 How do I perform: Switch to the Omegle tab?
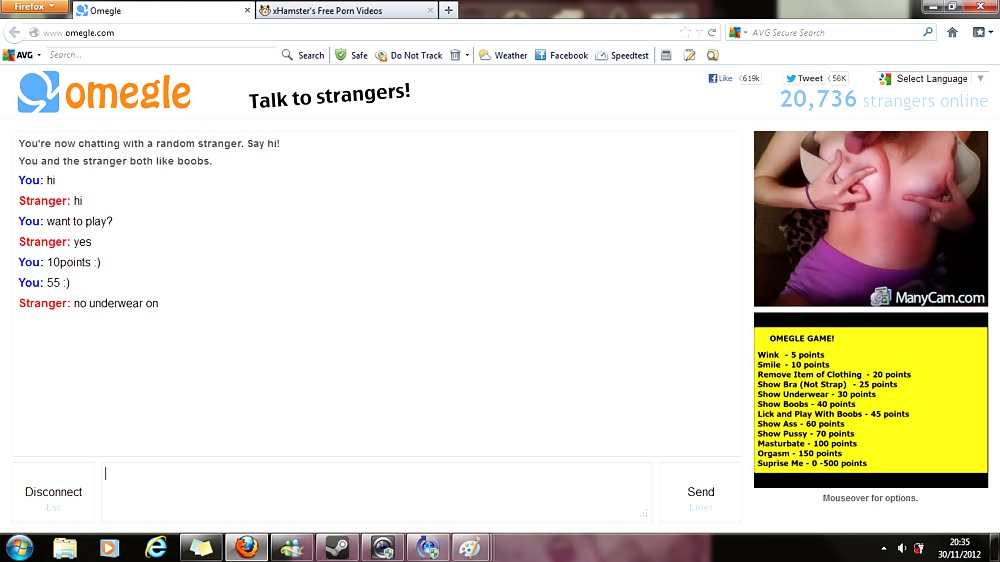pos(160,10)
